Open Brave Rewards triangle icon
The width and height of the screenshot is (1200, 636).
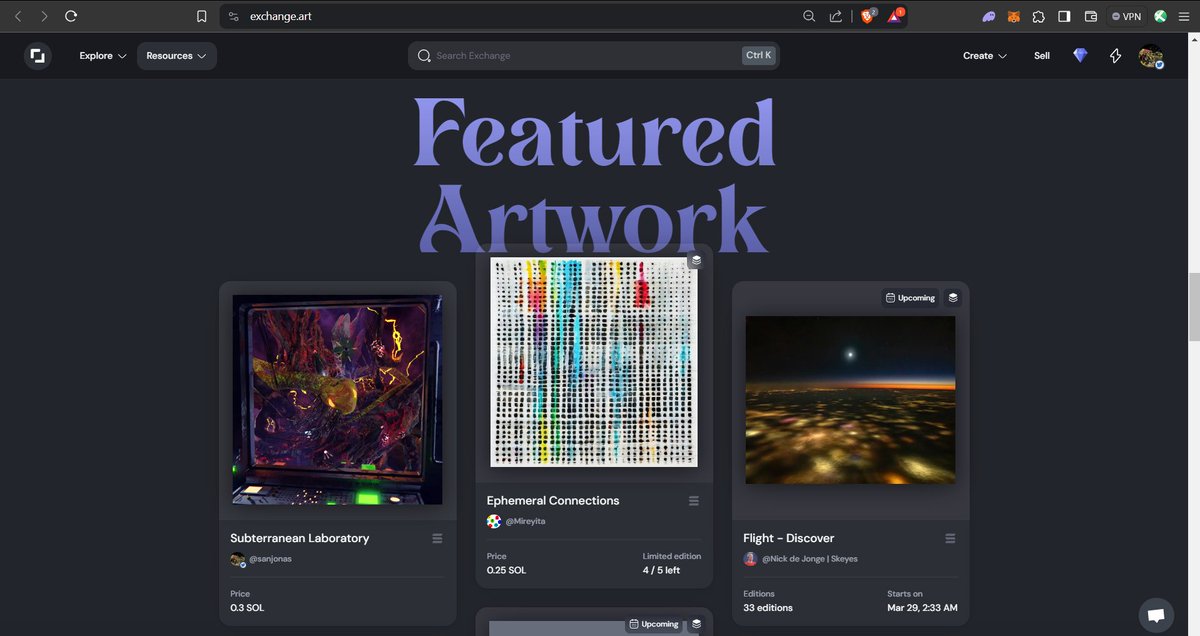tap(894, 16)
